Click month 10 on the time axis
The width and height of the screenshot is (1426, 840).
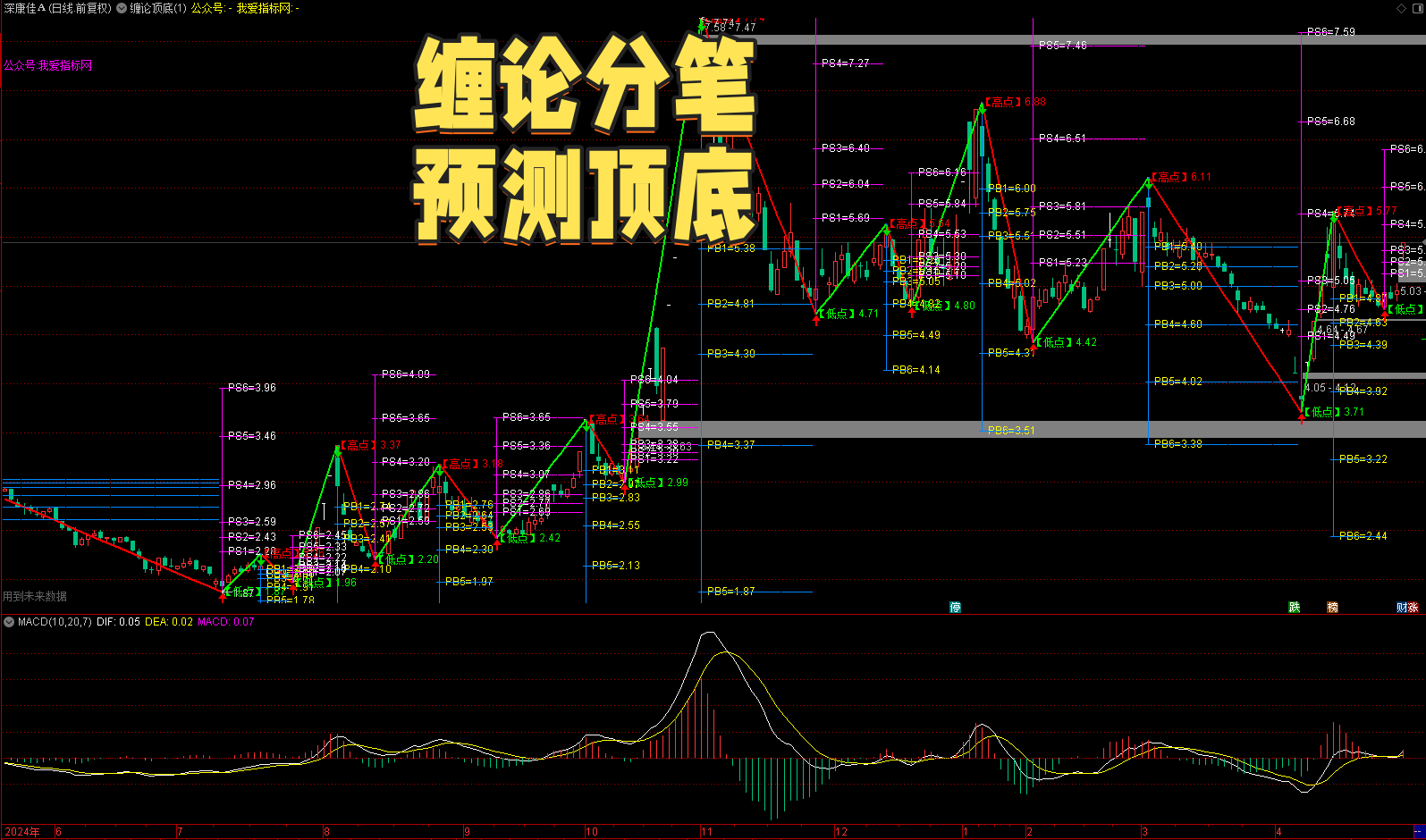point(592,832)
